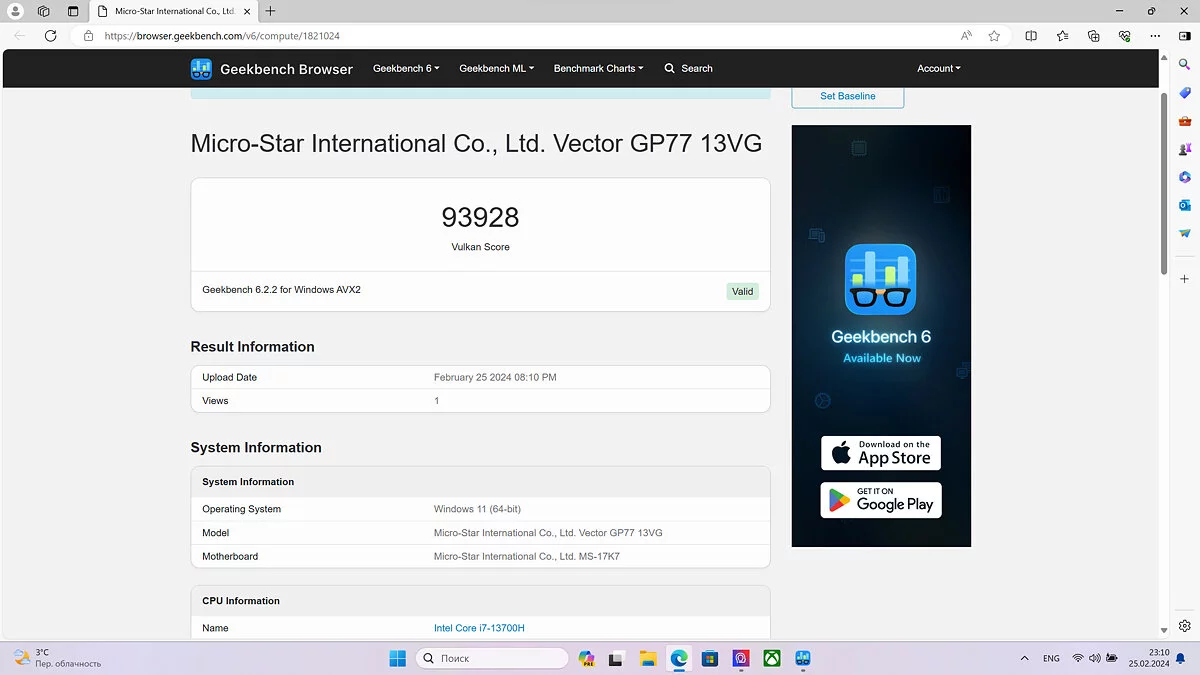1200x675 pixels.
Task: Open Edge split screen view
Action: (1031, 36)
